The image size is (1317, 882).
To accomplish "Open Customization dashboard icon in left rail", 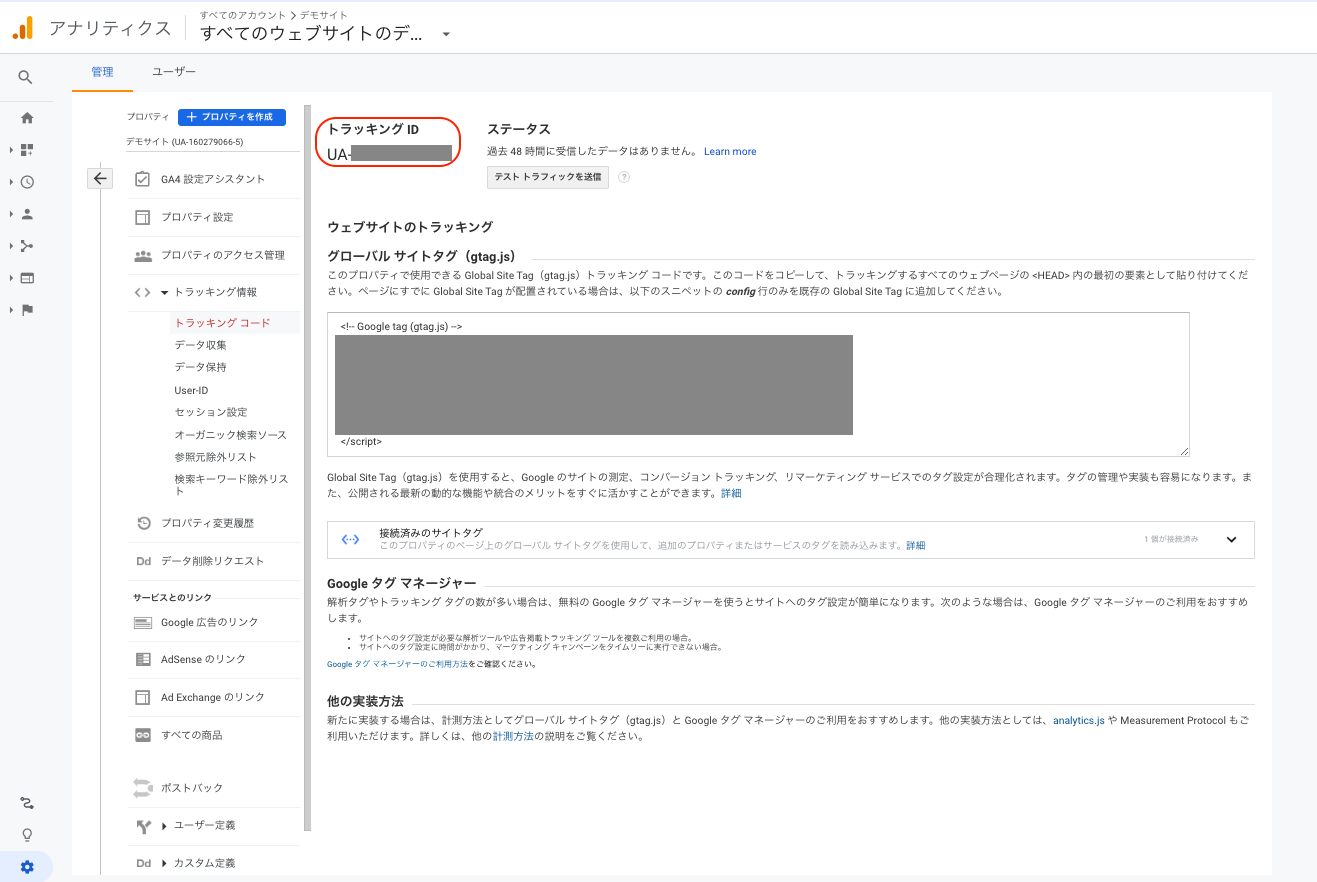I will (27, 150).
